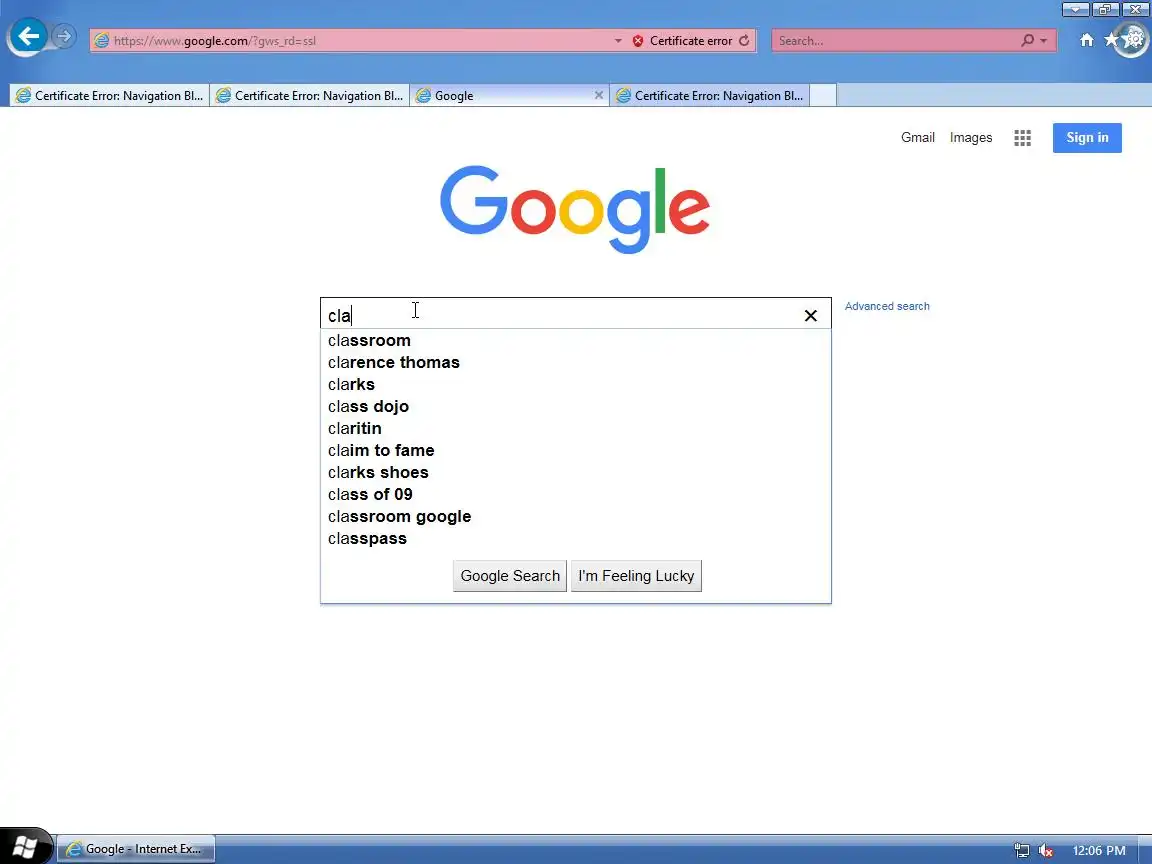Open Advanced search link
1152x864 pixels.
(x=887, y=306)
